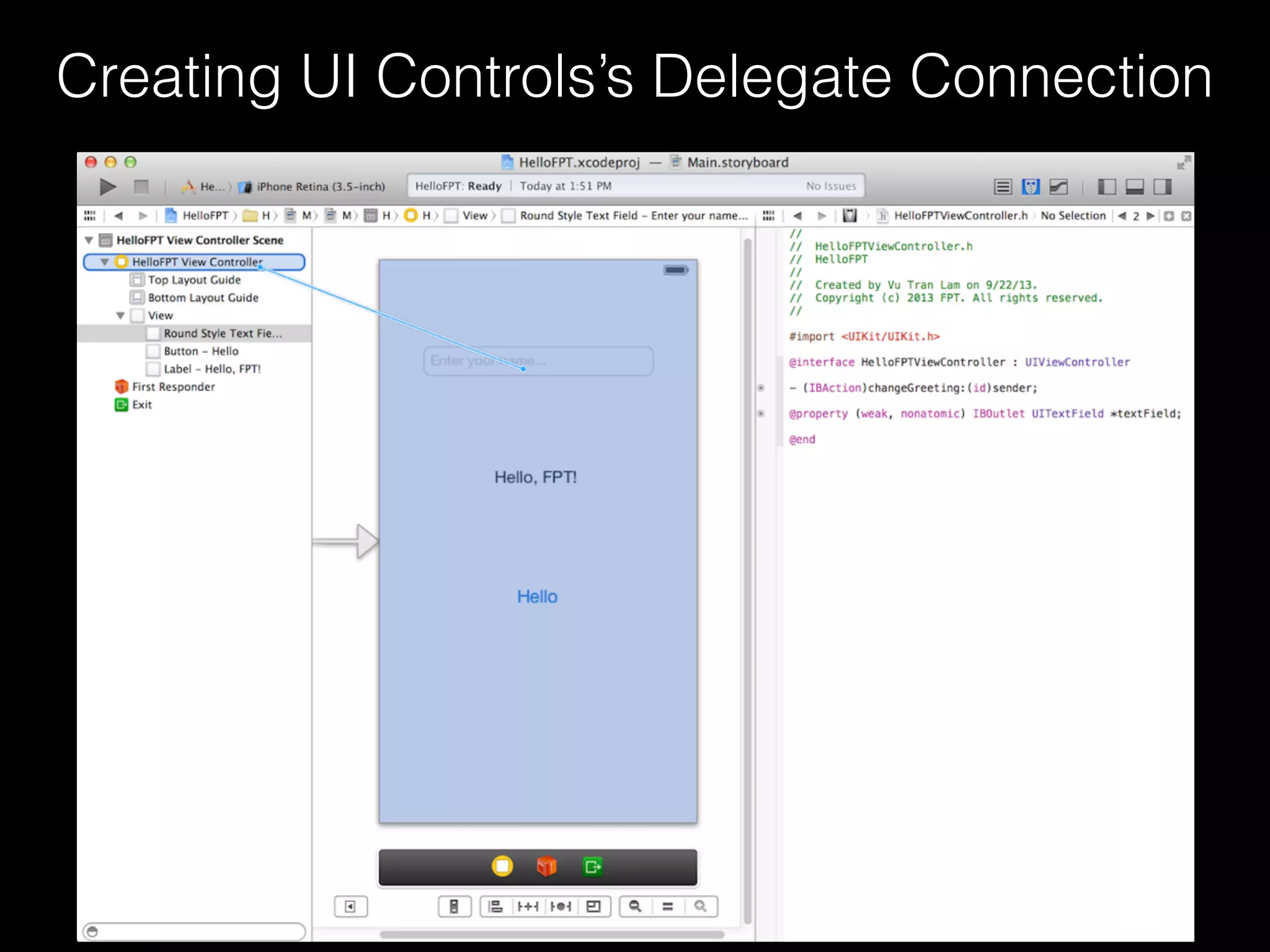The height and width of the screenshot is (952, 1270).
Task: Open the assistant mode tuxedo icon
Action: 850,216
